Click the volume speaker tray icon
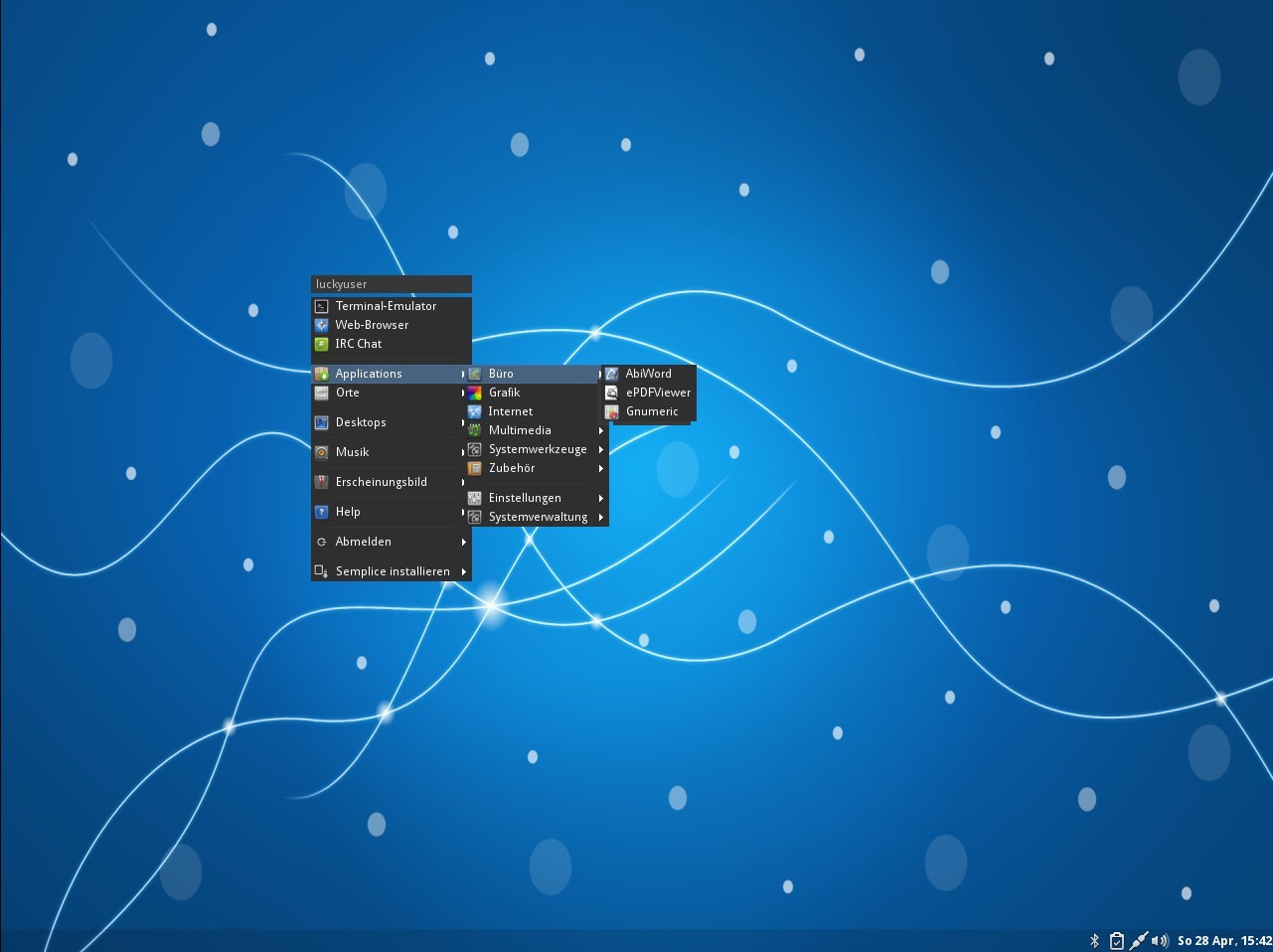1273x952 pixels. [x=1160, y=940]
